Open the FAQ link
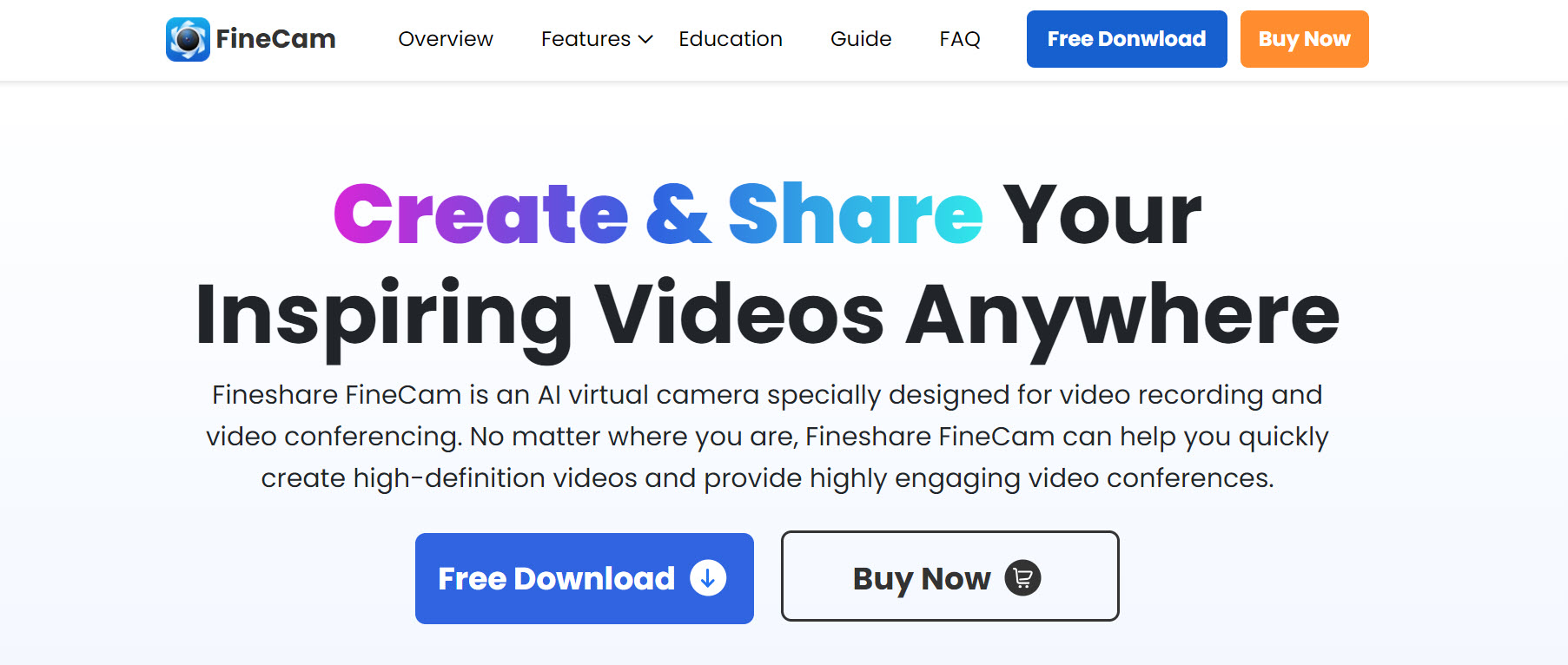Viewport: 1568px width, 665px height. [x=960, y=39]
